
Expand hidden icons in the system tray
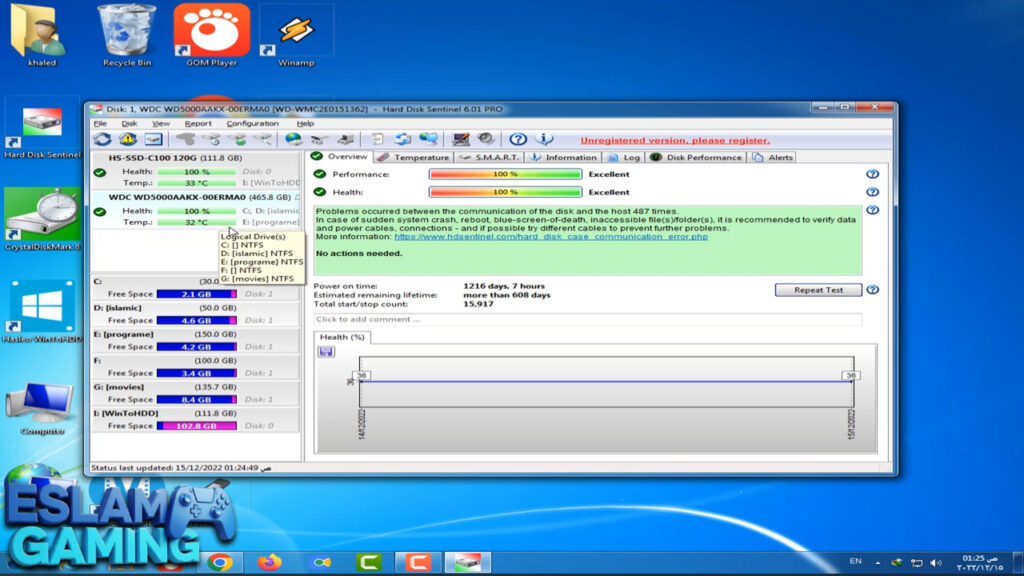[x=876, y=563]
